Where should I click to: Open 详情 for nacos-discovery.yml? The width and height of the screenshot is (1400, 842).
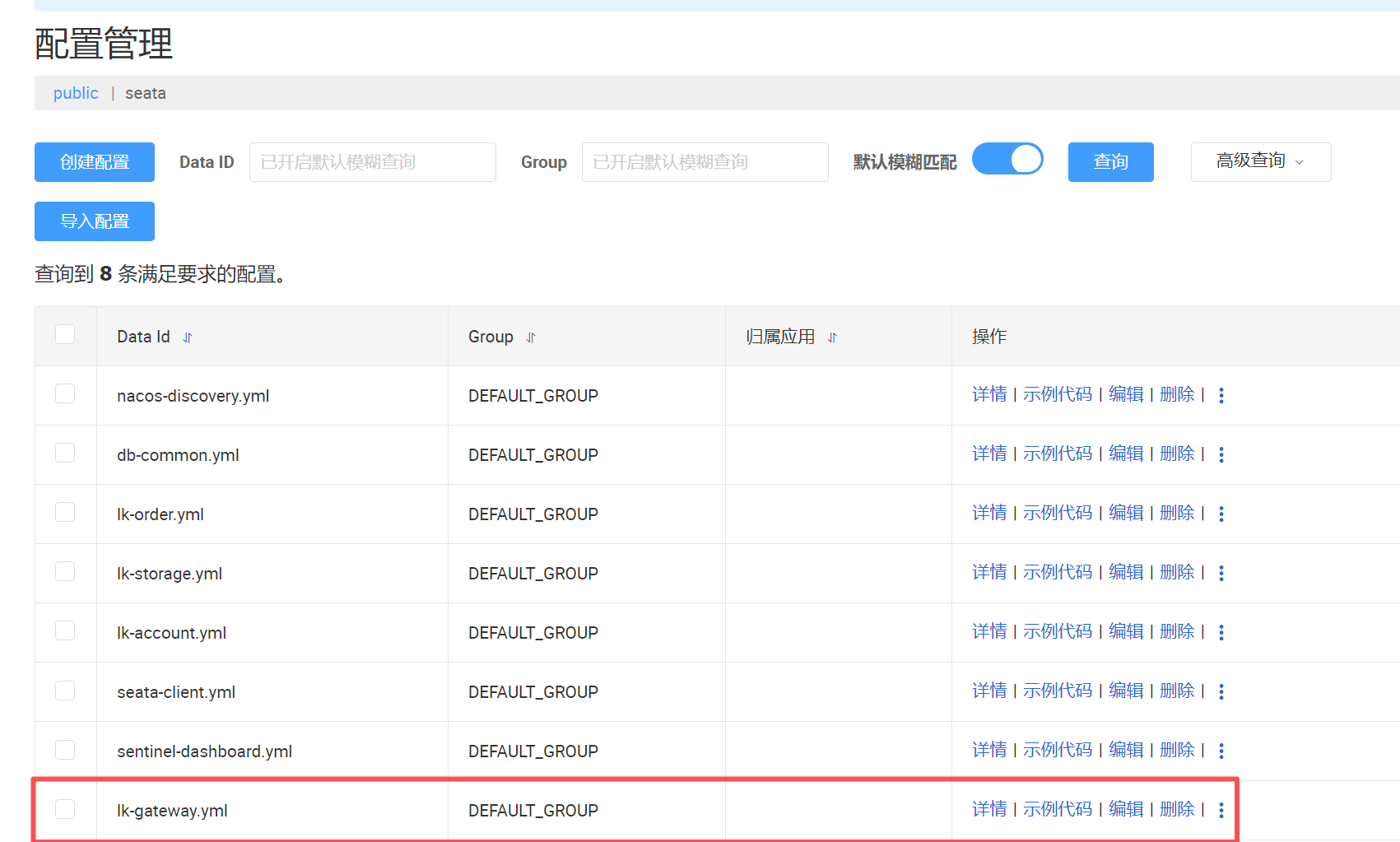989,394
